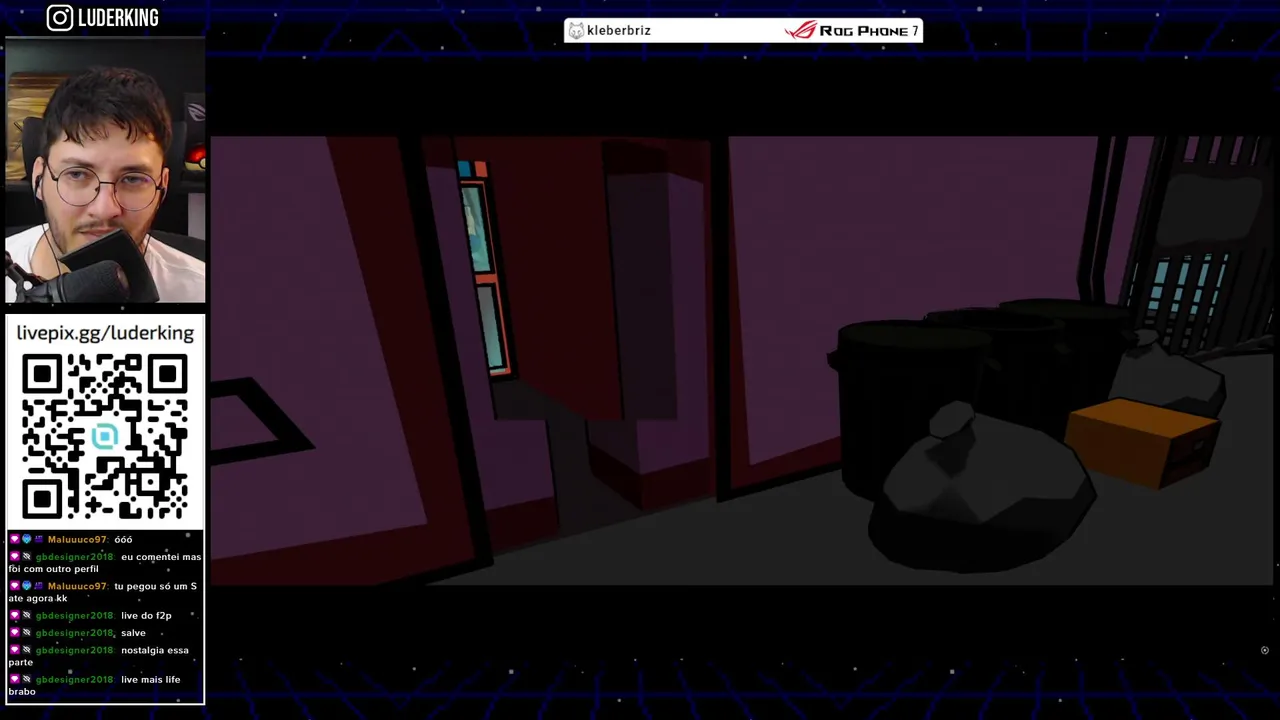Click the 'tu pegou só um S ate agora kk' message
Screen dimensions: 1280x720
[x=103, y=592]
